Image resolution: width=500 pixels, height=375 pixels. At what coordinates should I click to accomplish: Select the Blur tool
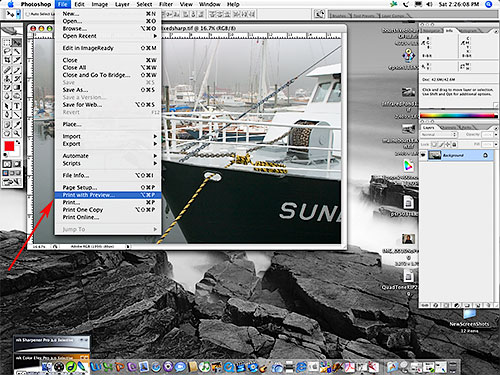coord(7,96)
